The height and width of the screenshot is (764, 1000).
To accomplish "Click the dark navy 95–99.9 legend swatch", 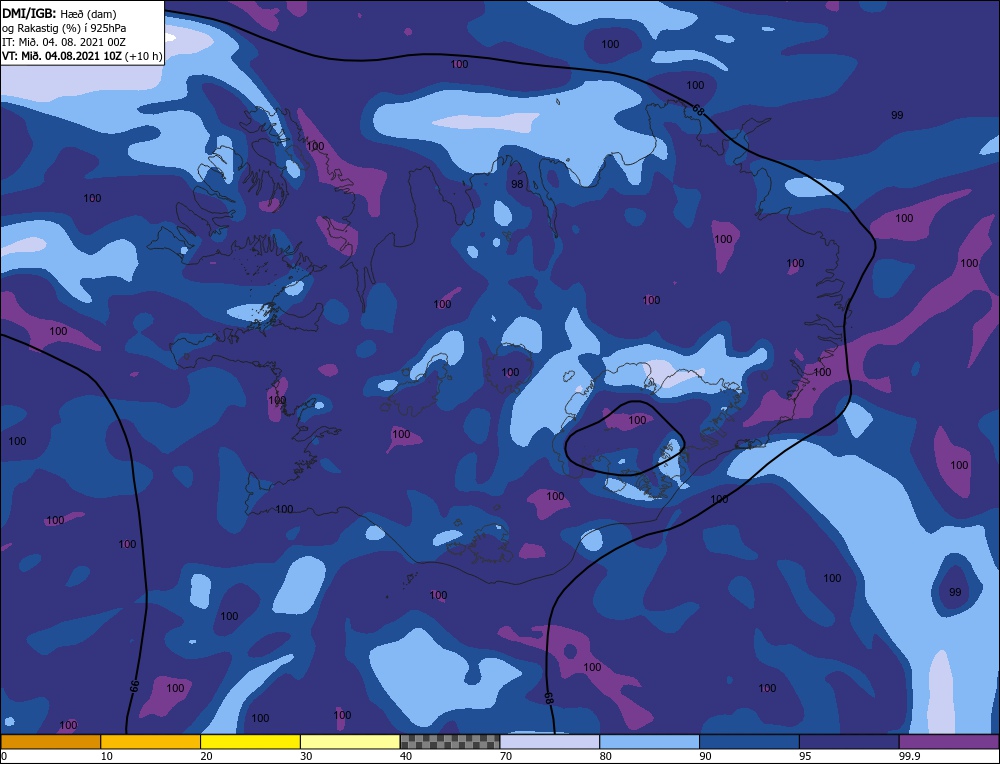I will tap(849, 741).
